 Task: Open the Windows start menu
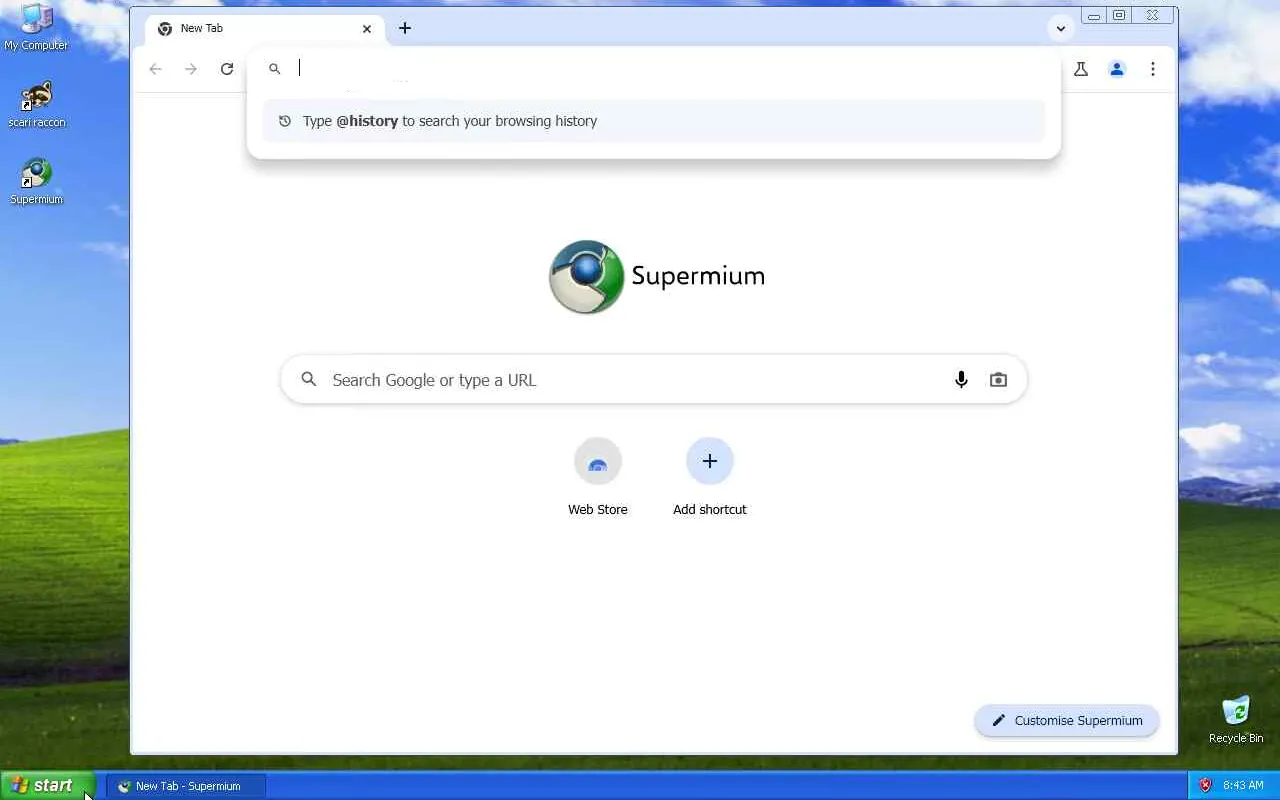point(47,785)
